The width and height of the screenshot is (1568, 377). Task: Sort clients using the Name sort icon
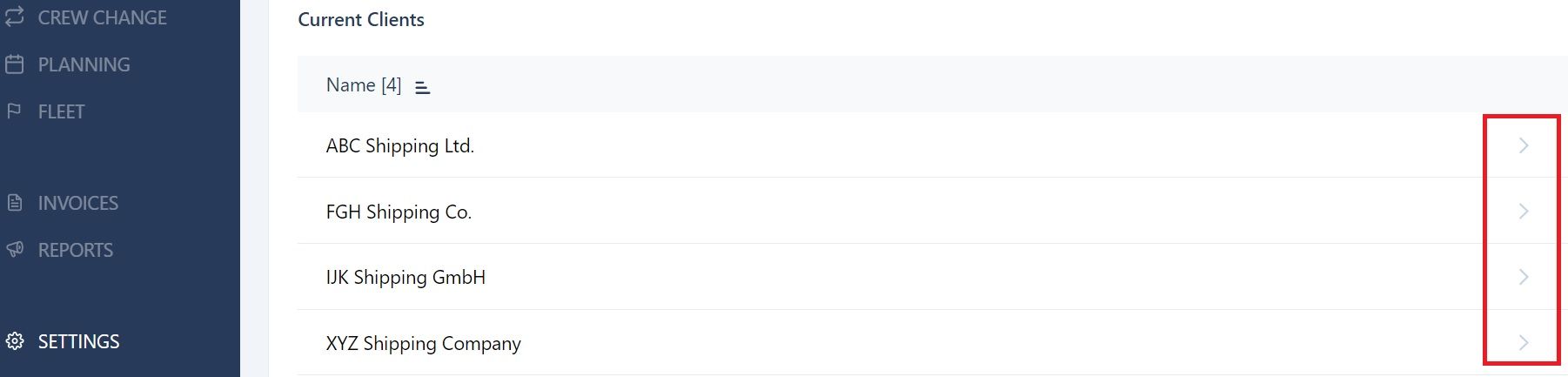coord(423,87)
